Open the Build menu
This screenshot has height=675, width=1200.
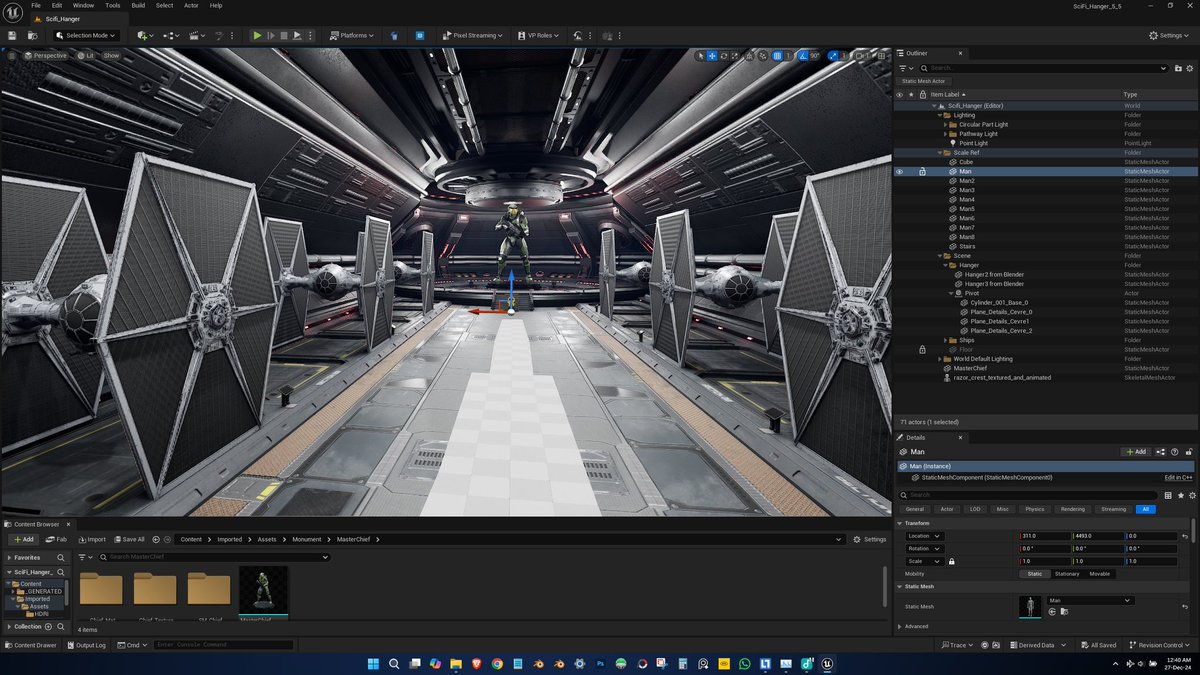(138, 5)
